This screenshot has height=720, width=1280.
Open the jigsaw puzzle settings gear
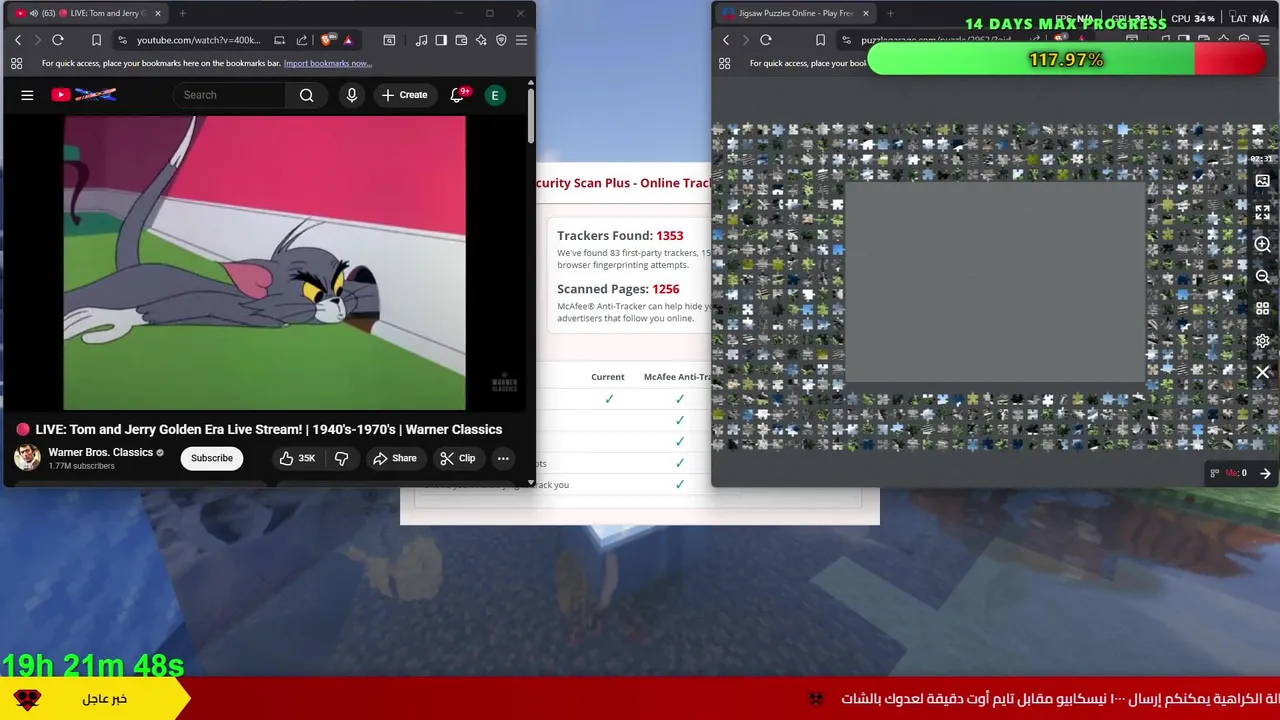point(1262,341)
